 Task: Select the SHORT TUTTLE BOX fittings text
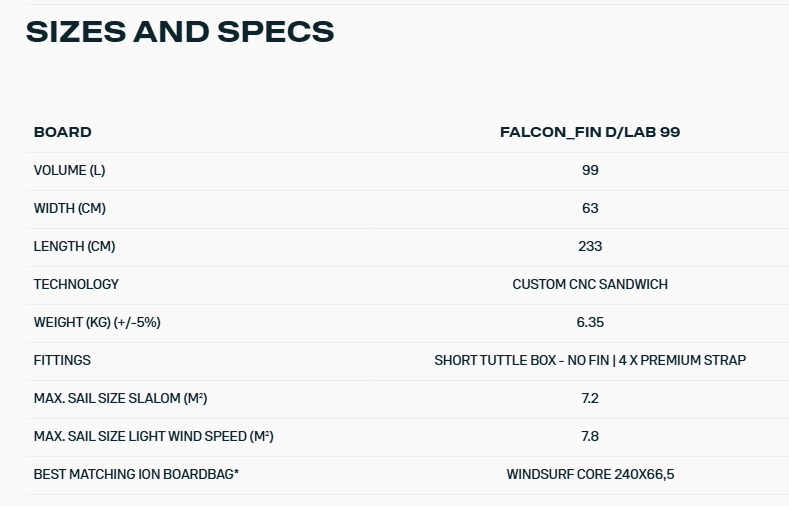[590, 360]
